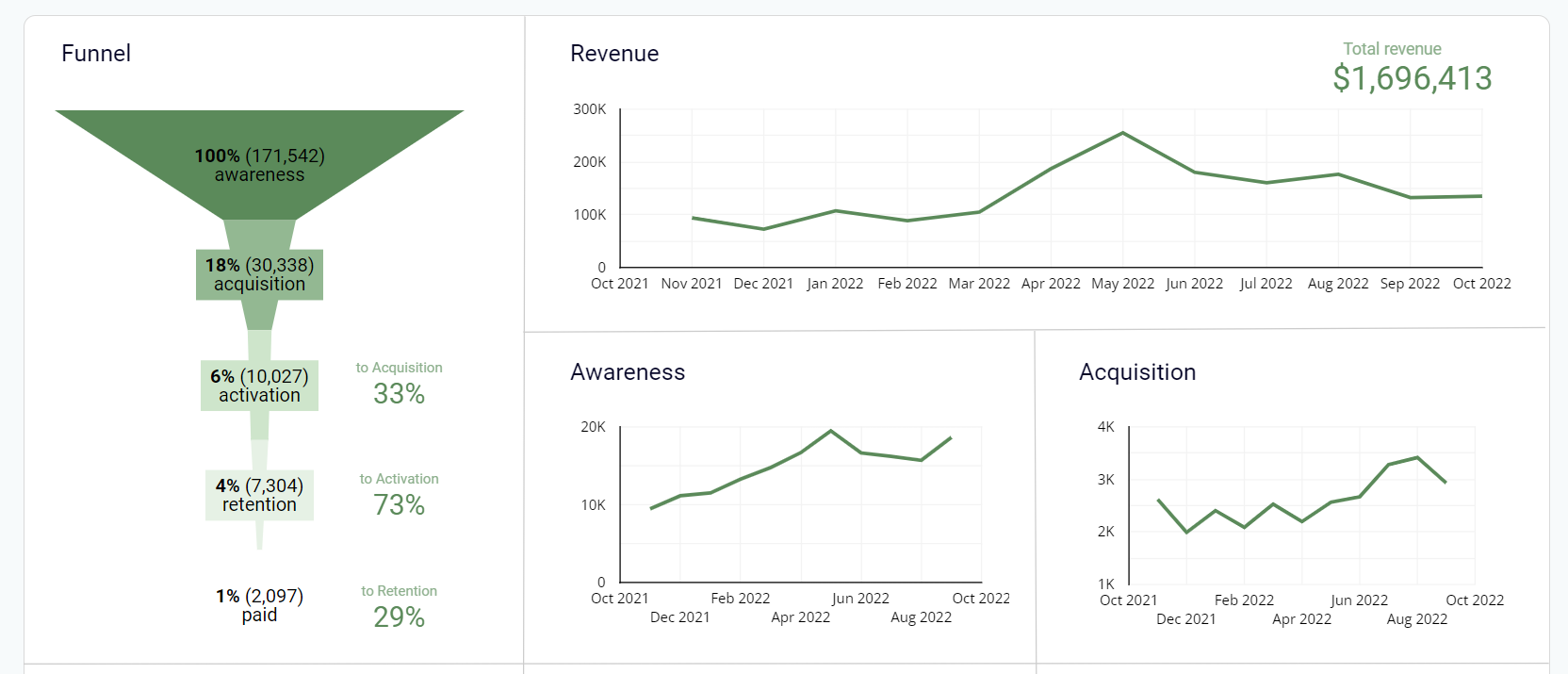Image resolution: width=1568 pixels, height=674 pixels.
Task: Click the $1,696,413 total revenue figure
Action: click(1413, 78)
